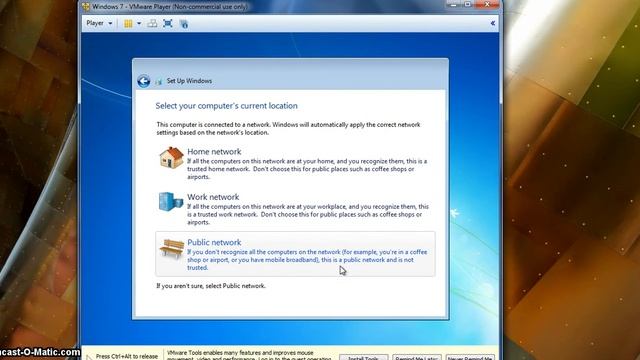Image resolution: width=640 pixels, height=360 pixels.
Task: Collapse the toolbar using double chevron
Action: point(493,23)
